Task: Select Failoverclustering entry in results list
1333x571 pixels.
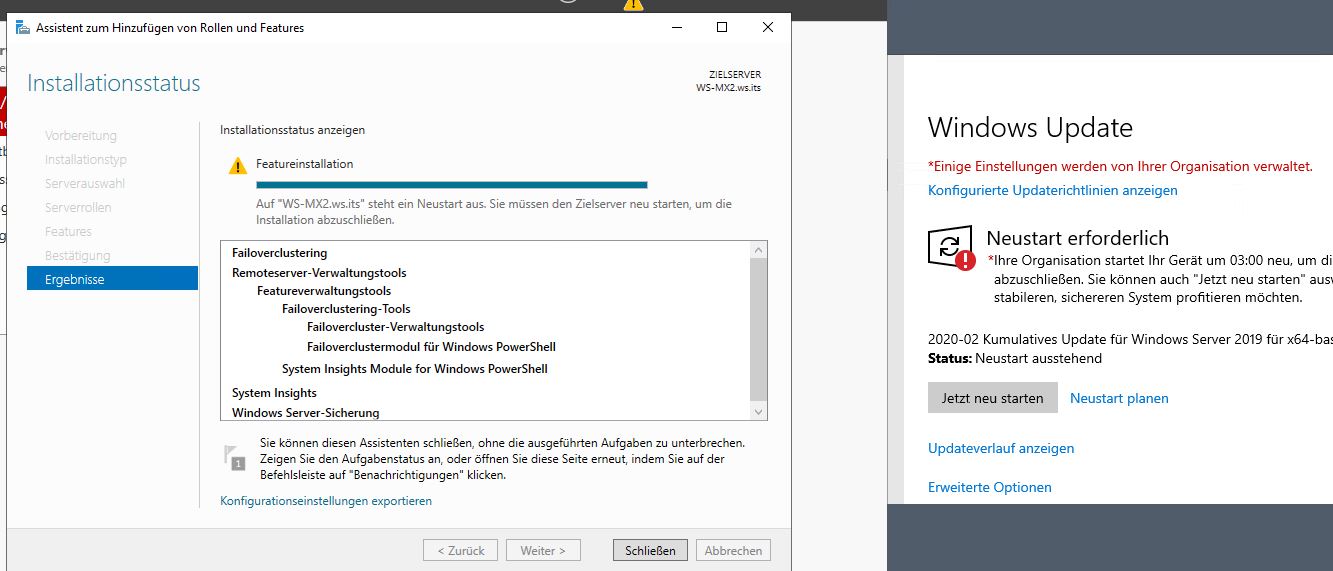Action: point(280,253)
